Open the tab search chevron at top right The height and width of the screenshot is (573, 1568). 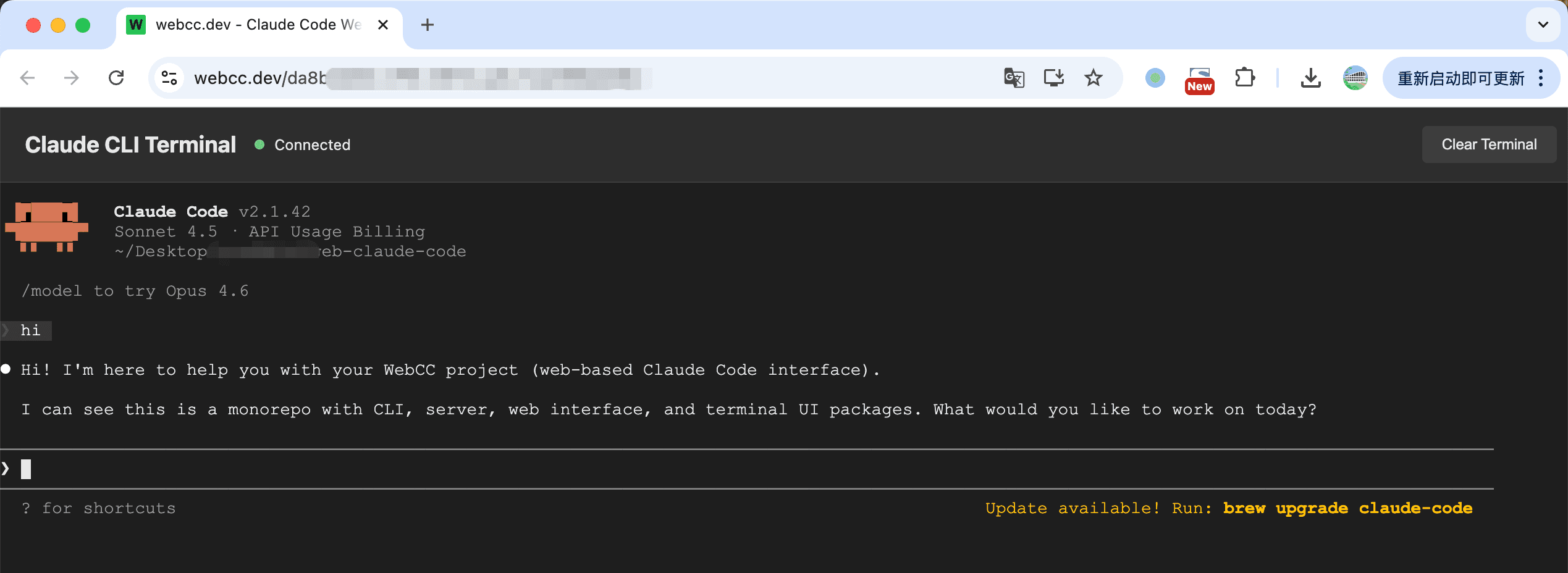[x=1543, y=25]
